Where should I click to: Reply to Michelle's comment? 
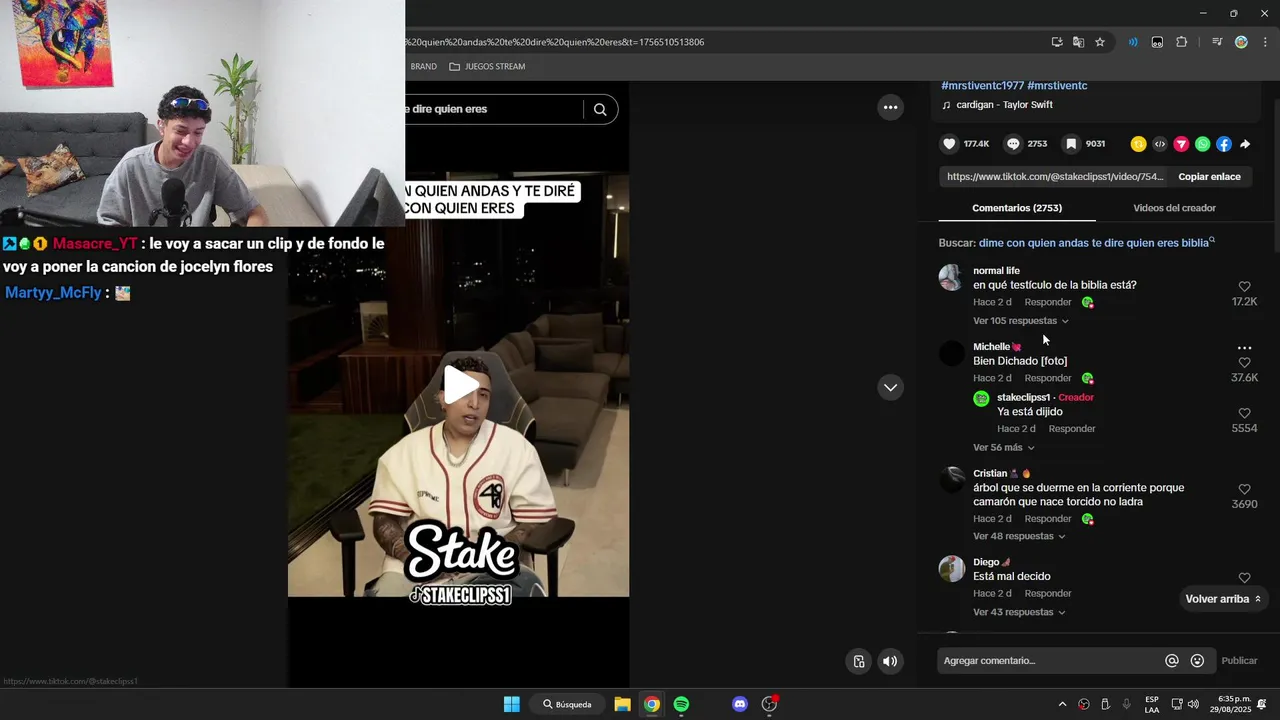[x=1048, y=378]
